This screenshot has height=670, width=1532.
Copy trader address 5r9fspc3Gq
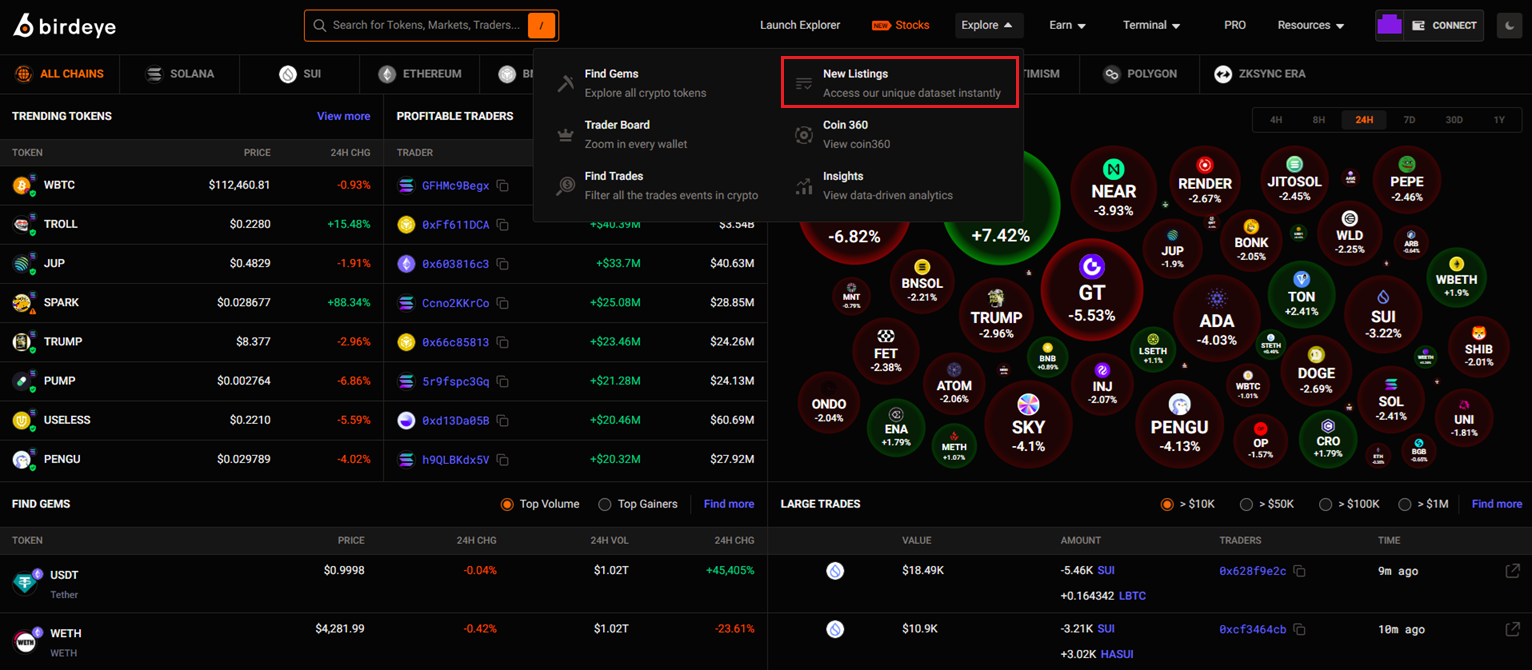(503, 381)
